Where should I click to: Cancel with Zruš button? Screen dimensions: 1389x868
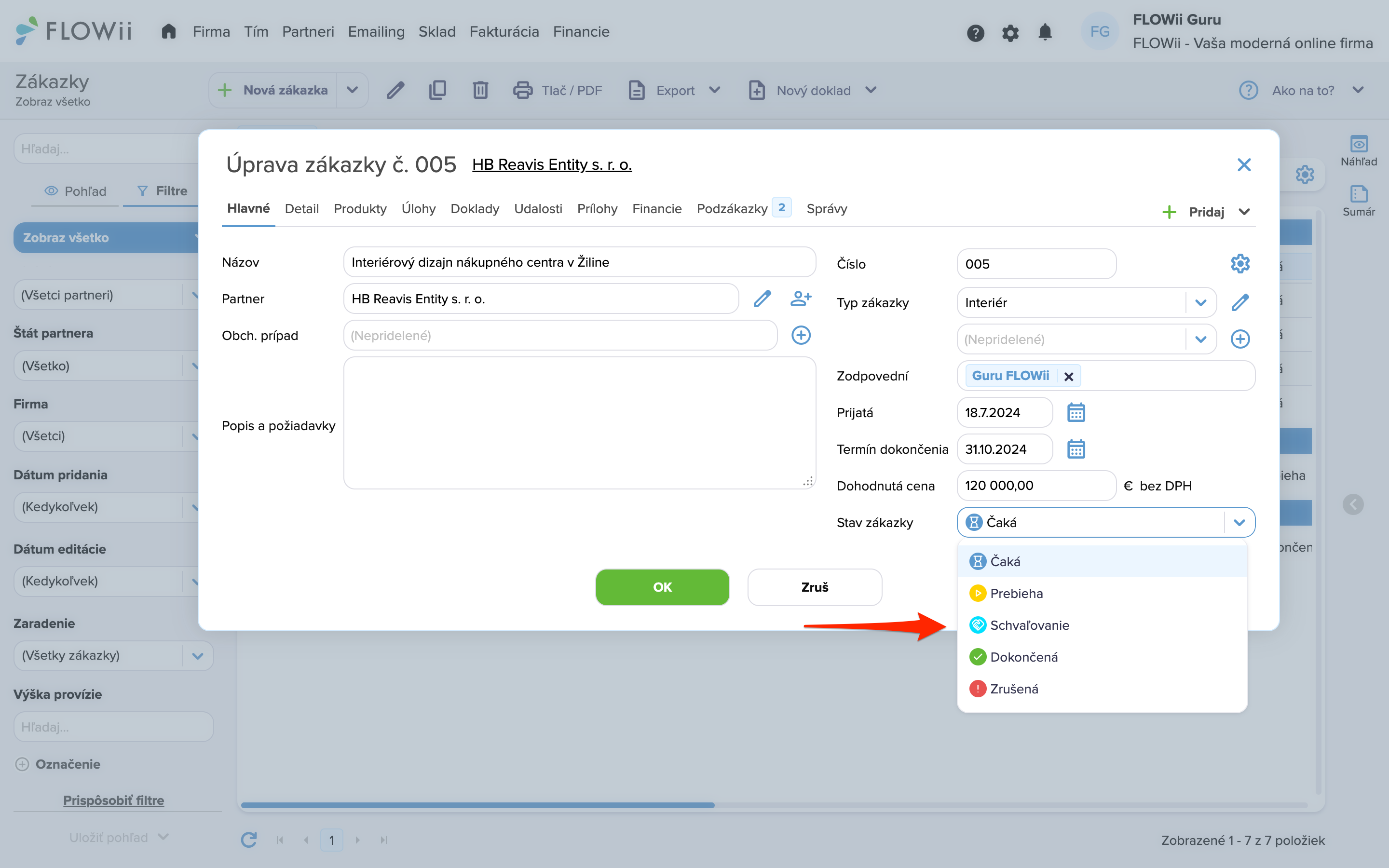point(815,587)
